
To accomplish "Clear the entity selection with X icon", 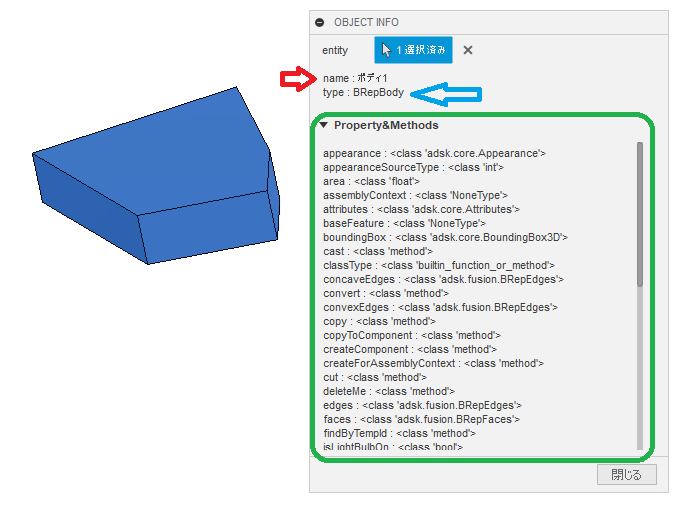I will coord(468,50).
